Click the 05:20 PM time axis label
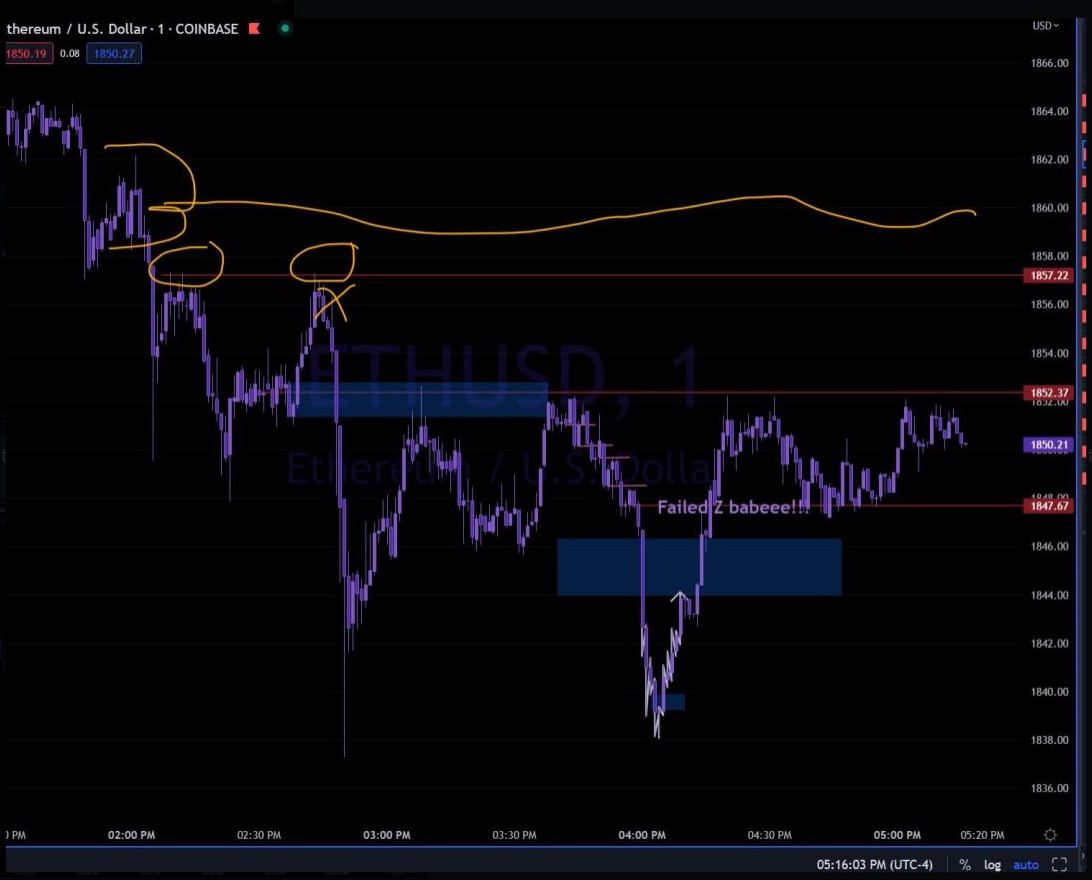 coord(982,835)
